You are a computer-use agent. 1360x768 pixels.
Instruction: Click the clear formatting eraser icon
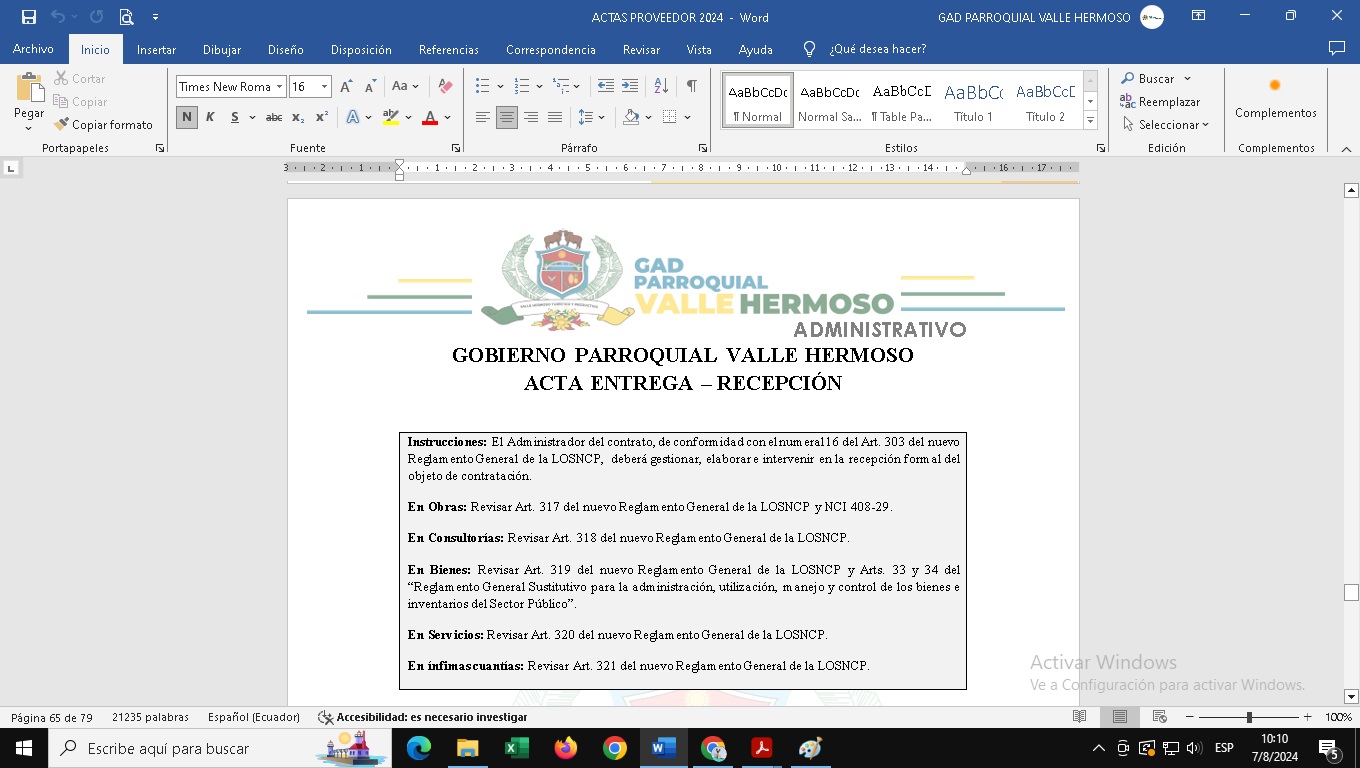coord(446,87)
